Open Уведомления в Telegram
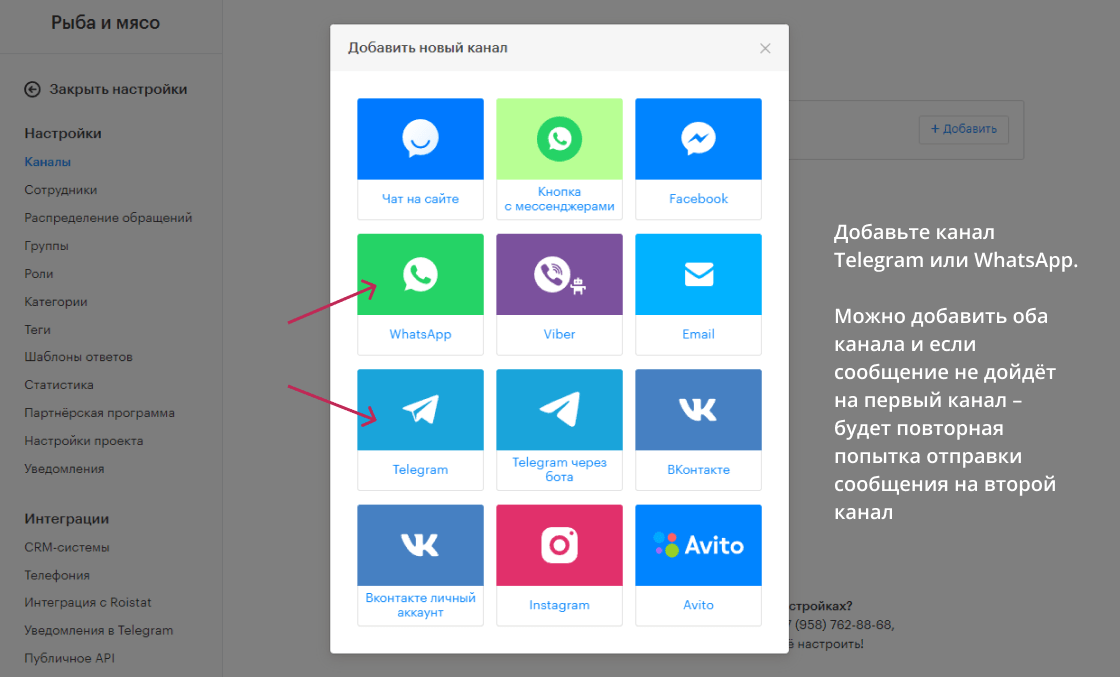 (x=99, y=631)
